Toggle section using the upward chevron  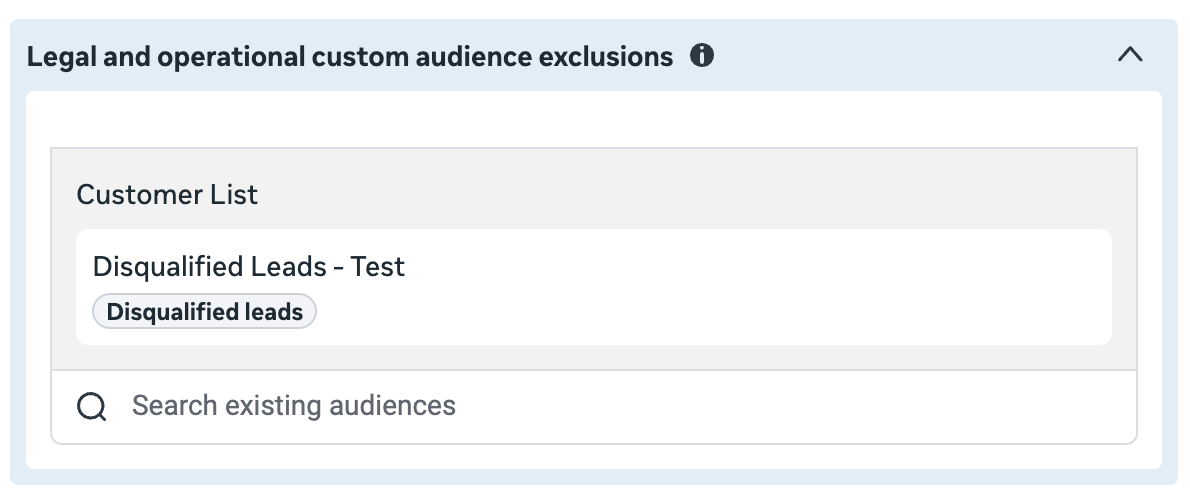pos(1130,55)
